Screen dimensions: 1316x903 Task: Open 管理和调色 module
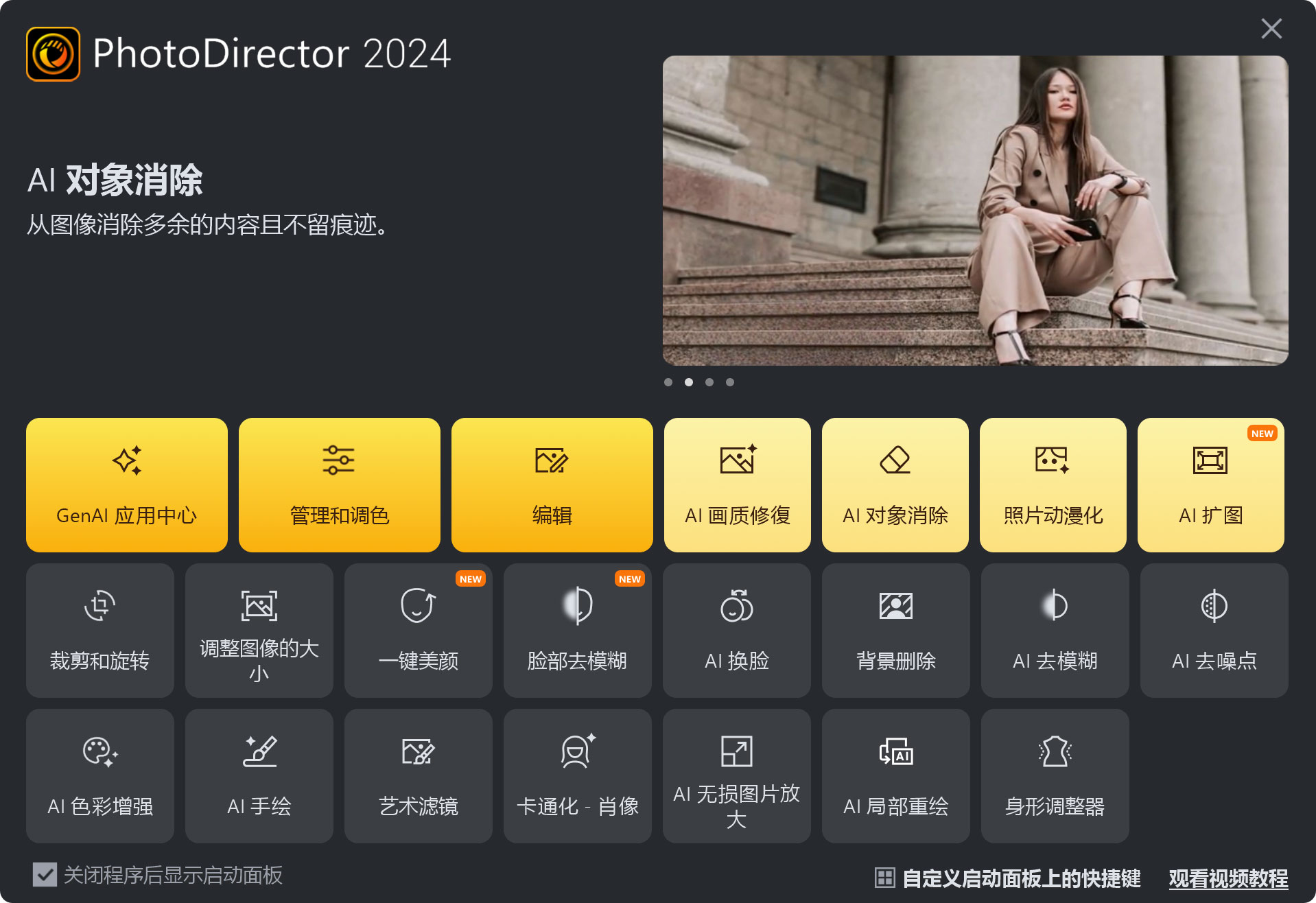[340, 485]
